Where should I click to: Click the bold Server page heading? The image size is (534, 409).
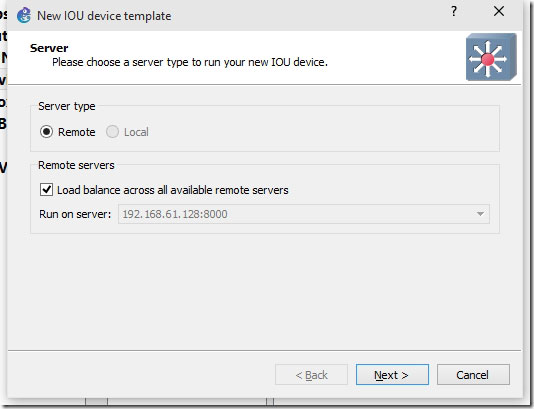point(49,48)
